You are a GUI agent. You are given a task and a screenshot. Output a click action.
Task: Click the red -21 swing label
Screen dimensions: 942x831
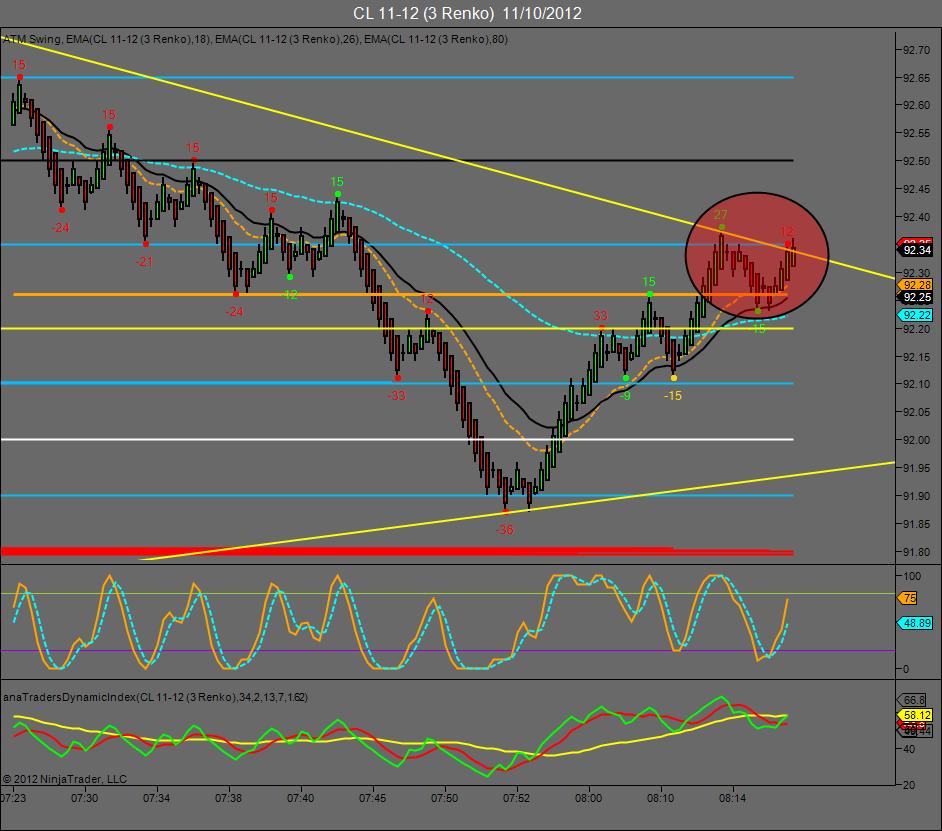tap(144, 261)
